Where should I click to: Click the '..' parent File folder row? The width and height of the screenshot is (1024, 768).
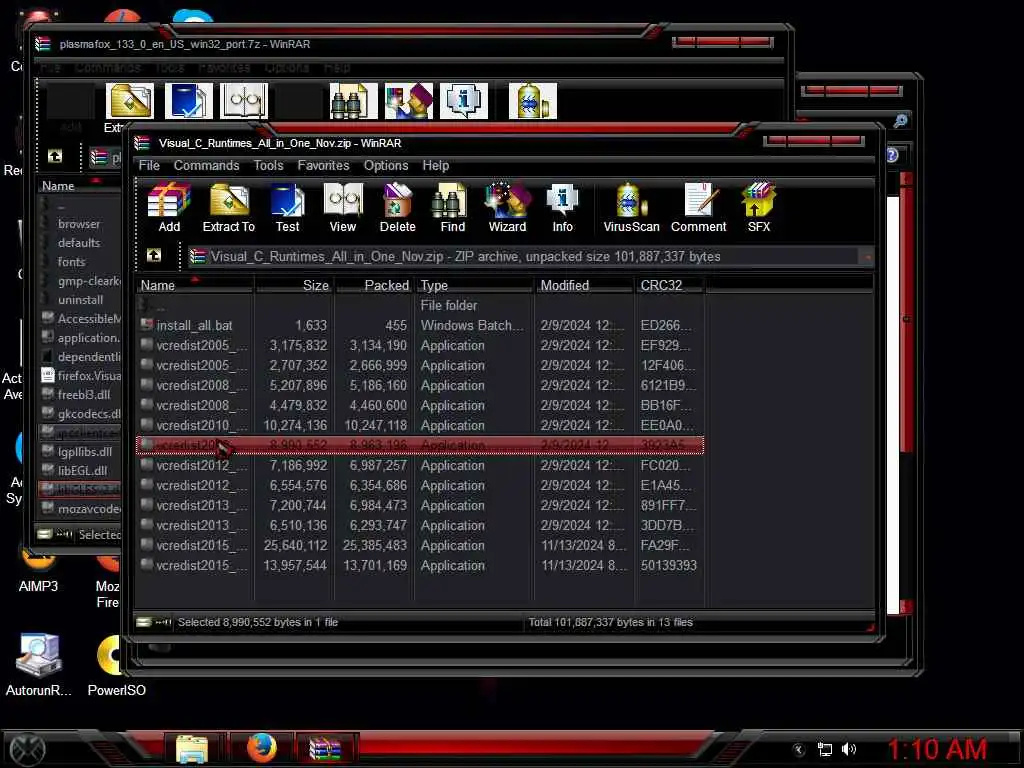[x=420, y=306]
